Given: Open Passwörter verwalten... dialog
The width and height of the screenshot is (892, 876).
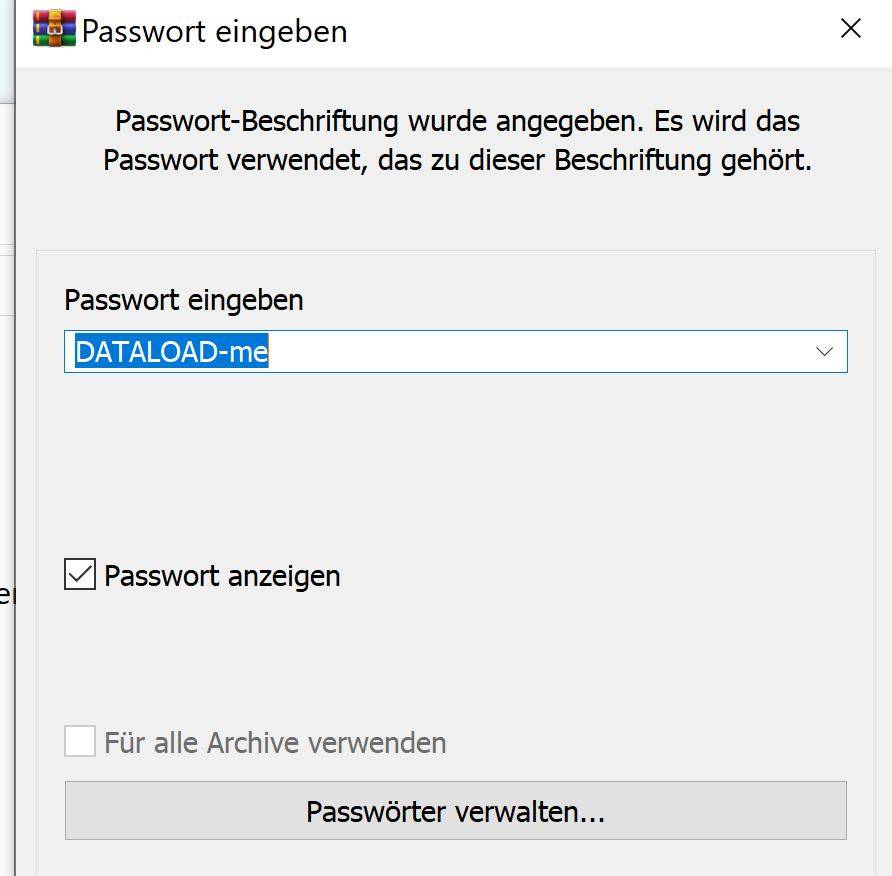Looking at the screenshot, I should click(x=456, y=811).
